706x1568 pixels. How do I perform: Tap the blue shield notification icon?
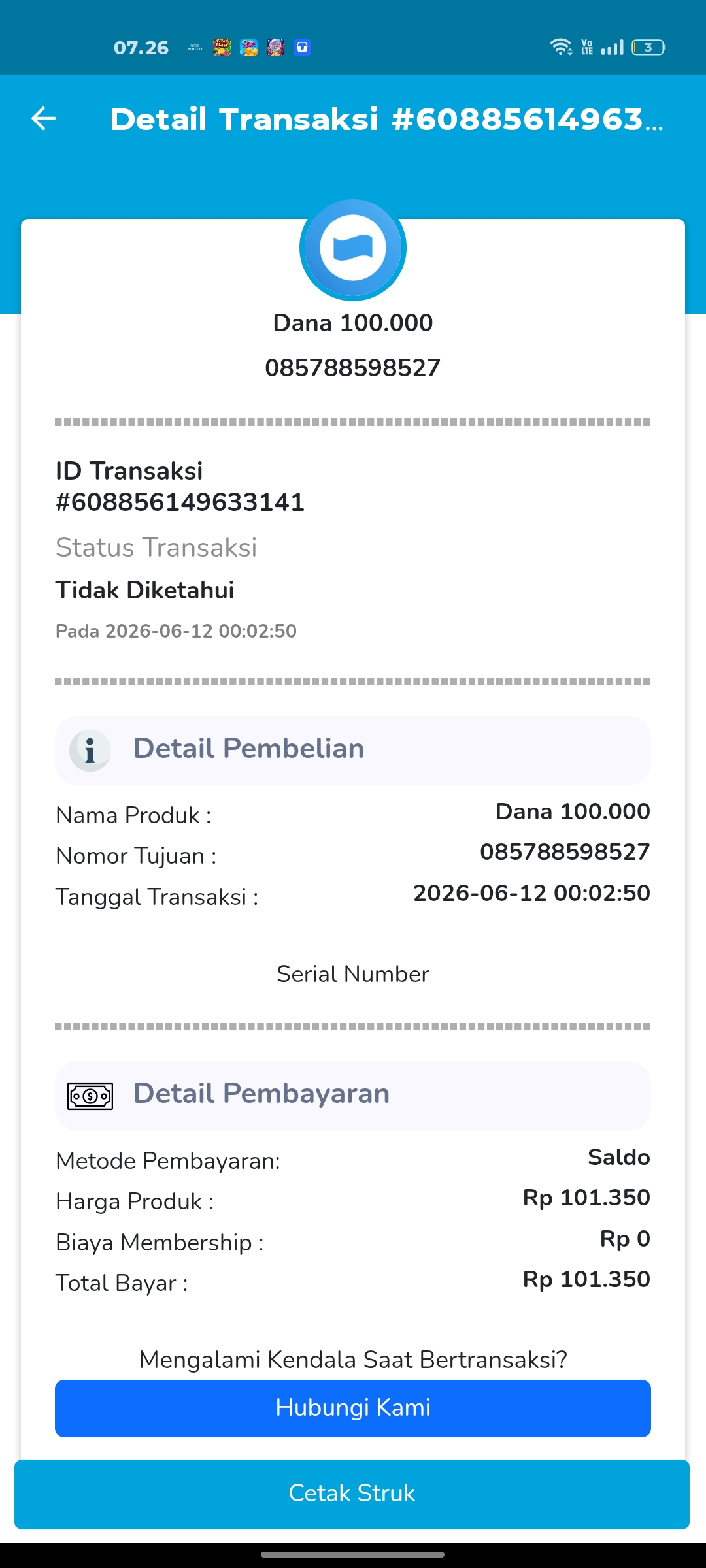[x=302, y=47]
